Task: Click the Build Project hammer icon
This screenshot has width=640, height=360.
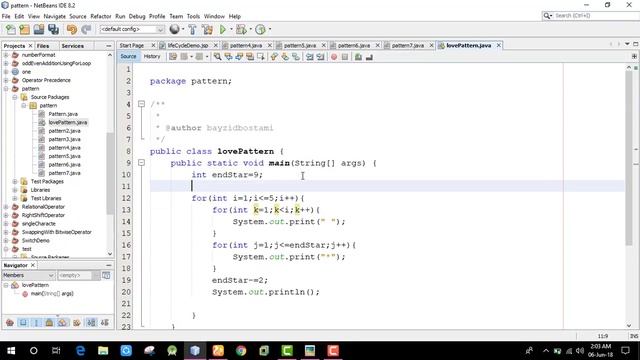Action: pyautogui.click(x=192, y=29)
